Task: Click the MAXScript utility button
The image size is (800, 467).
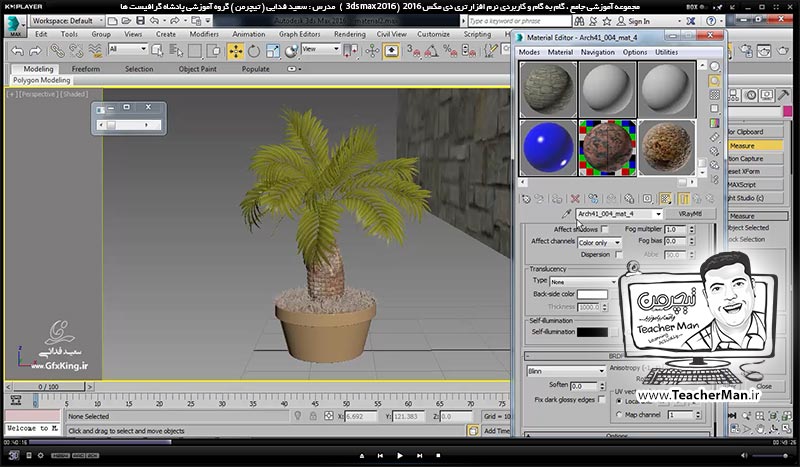Action: [755, 185]
